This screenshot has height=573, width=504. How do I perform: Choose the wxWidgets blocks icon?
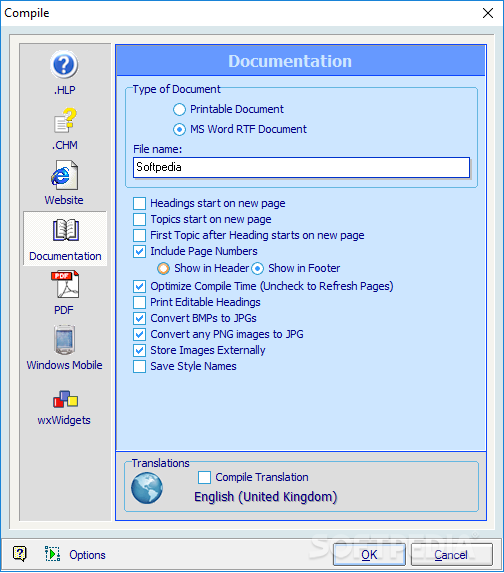(x=65, y=399)
